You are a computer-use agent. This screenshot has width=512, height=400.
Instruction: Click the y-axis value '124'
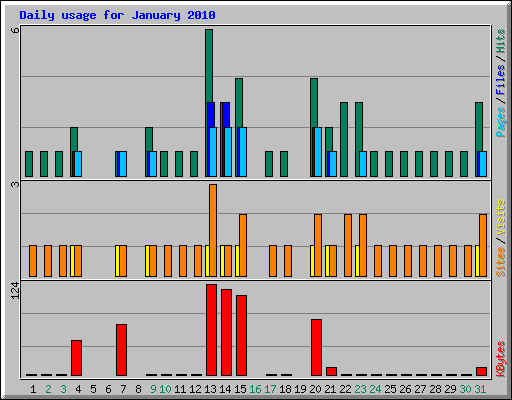[x=15, y=290]
